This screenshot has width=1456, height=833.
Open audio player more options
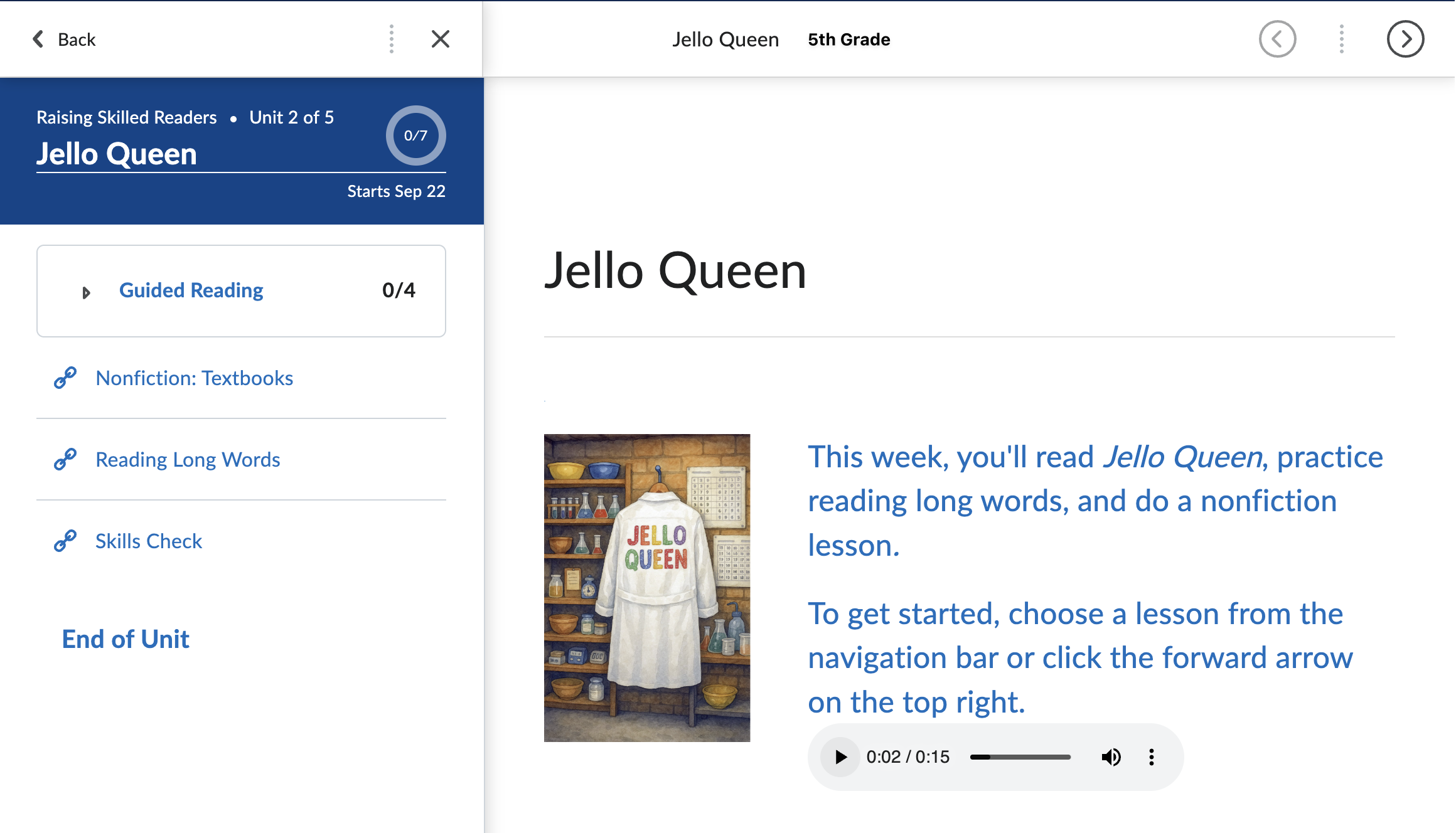point(1151,757)
